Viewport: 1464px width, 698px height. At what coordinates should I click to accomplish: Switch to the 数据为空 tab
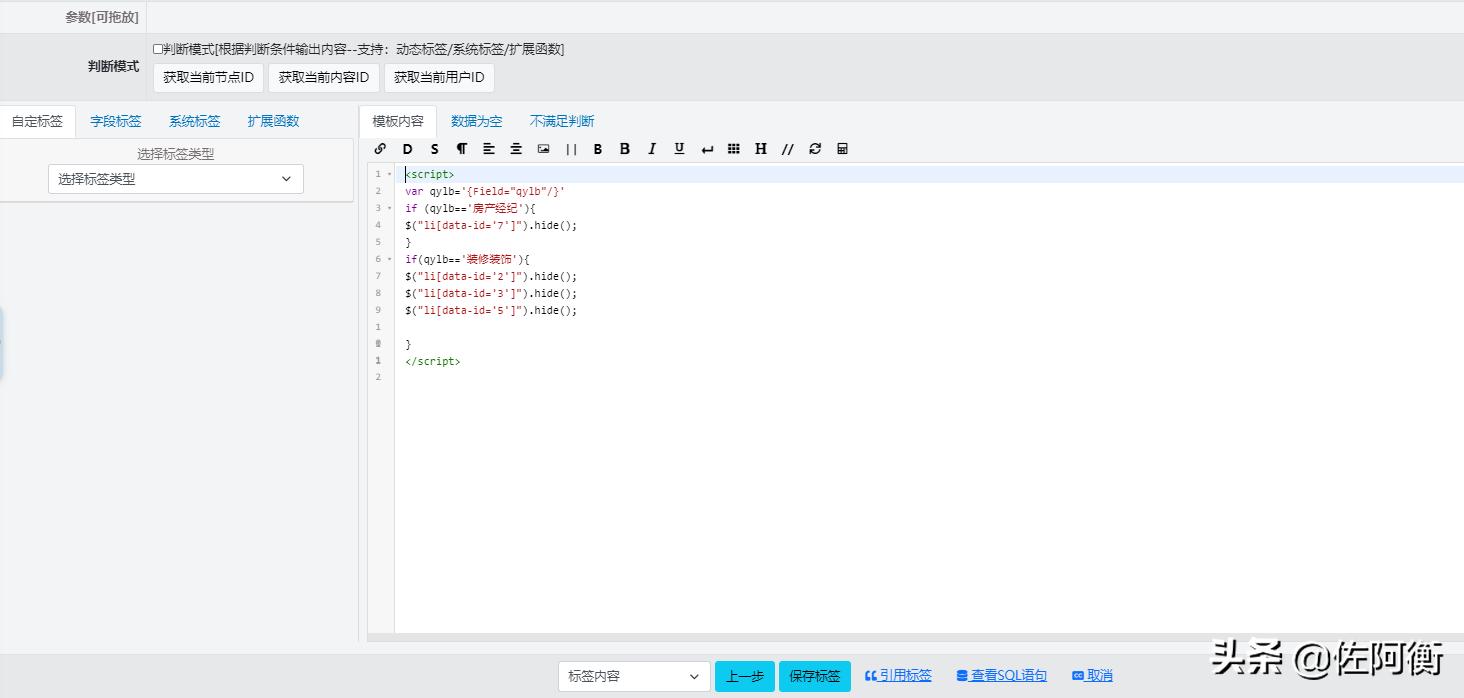click(x=477, y=120)
